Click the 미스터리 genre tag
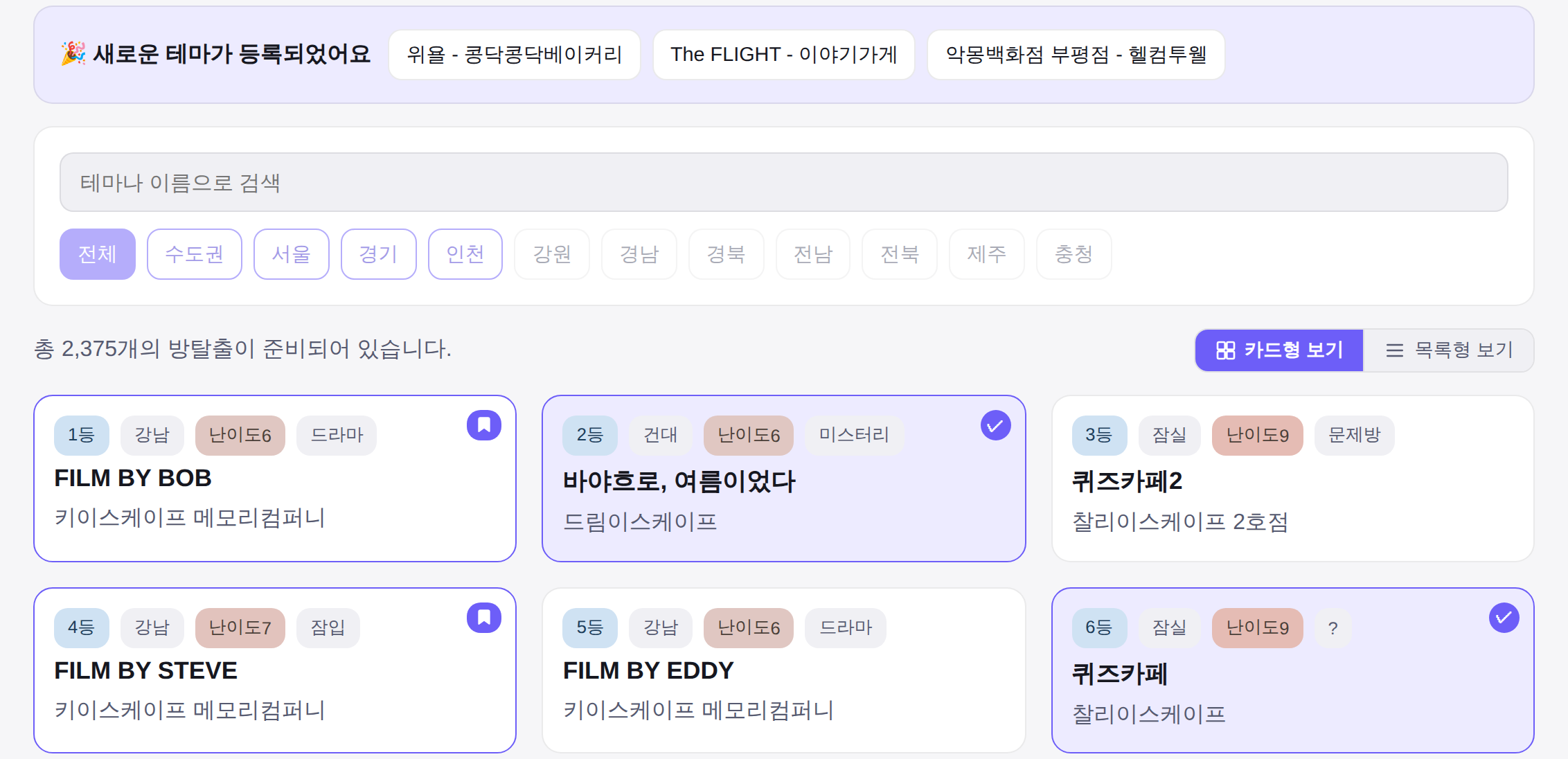This screenshot has height=759, width=1568. click(855, 435)
